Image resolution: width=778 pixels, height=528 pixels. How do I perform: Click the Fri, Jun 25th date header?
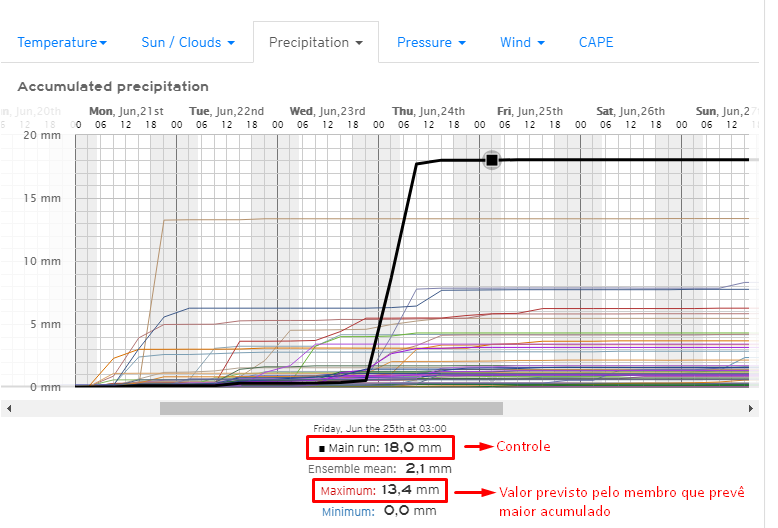(530, 111)
